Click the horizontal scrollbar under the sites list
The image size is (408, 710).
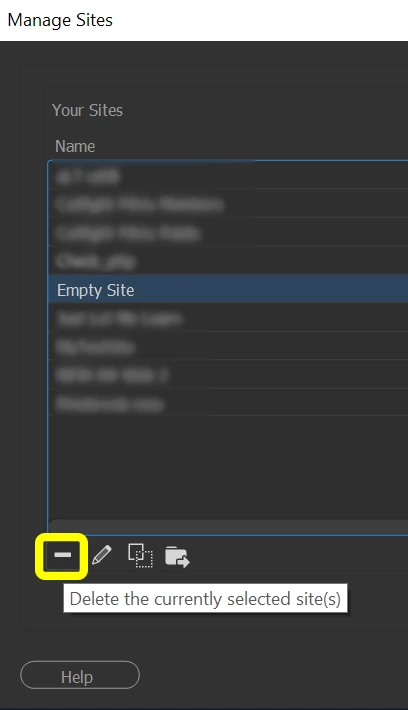pos(228,528)
